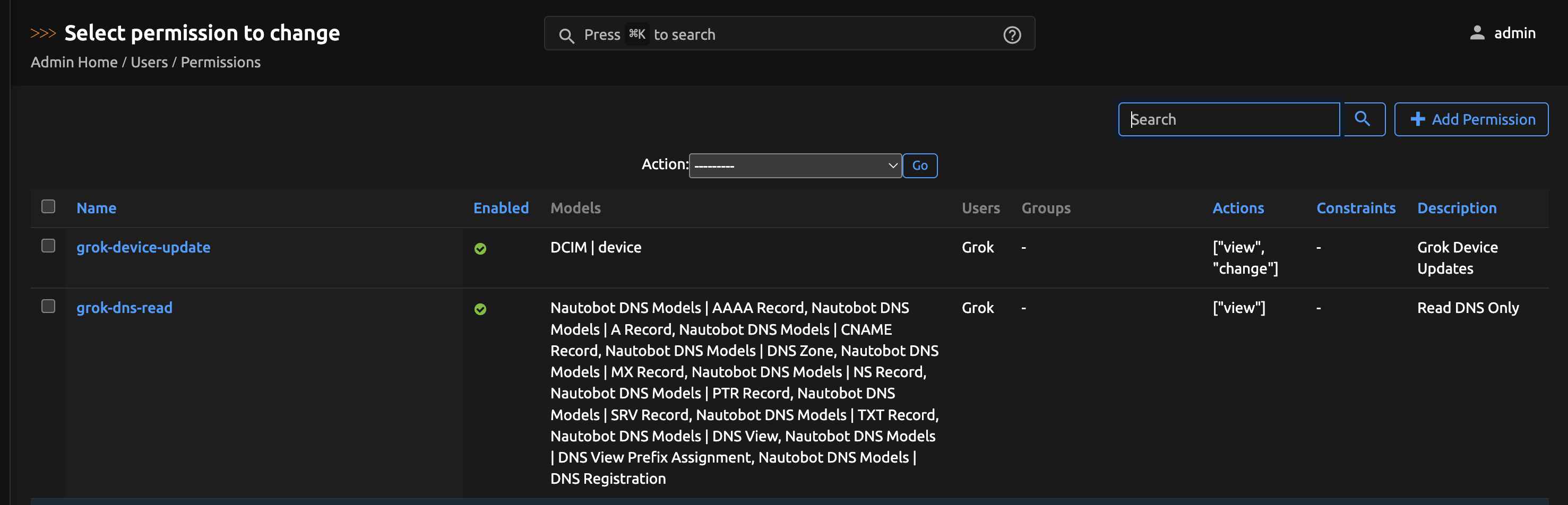Click the 'DCIM | device' models cell

596,247
